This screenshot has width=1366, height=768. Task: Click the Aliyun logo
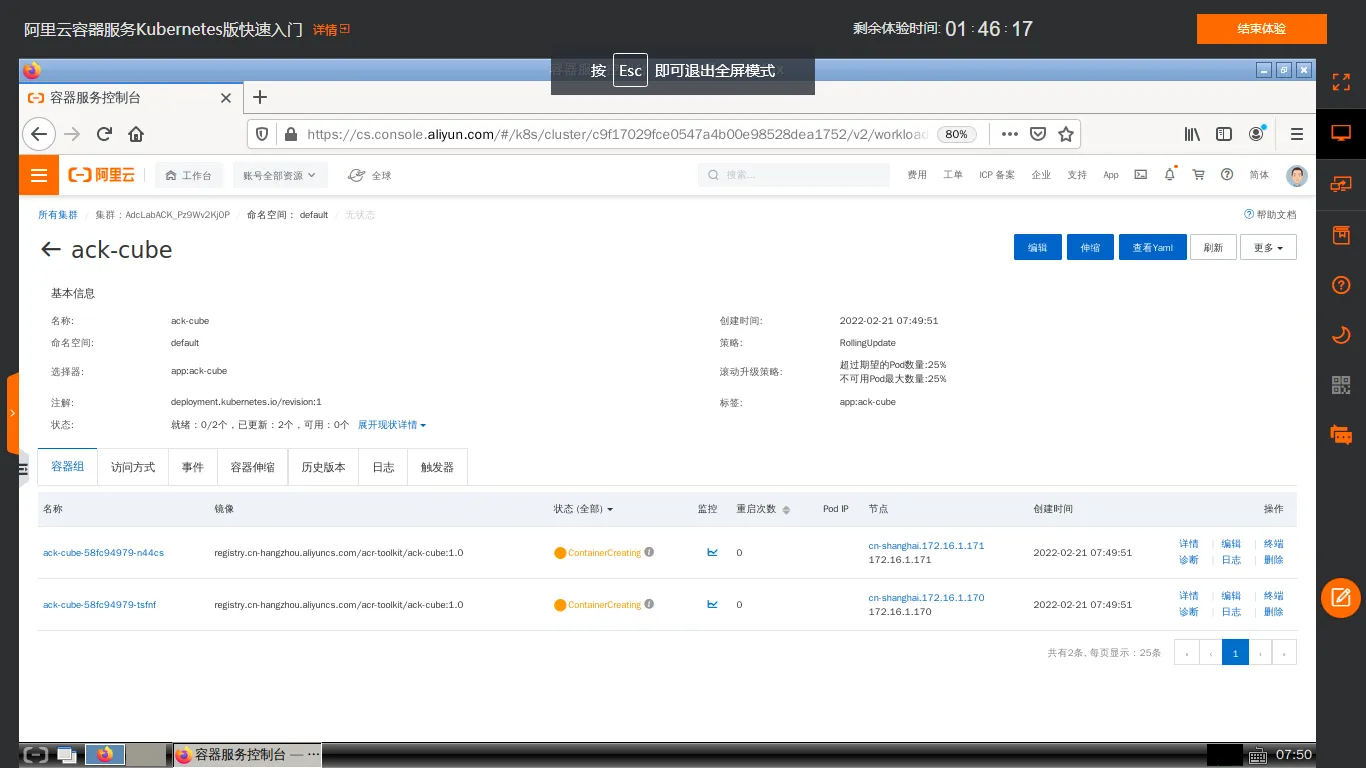coord(101,175)
